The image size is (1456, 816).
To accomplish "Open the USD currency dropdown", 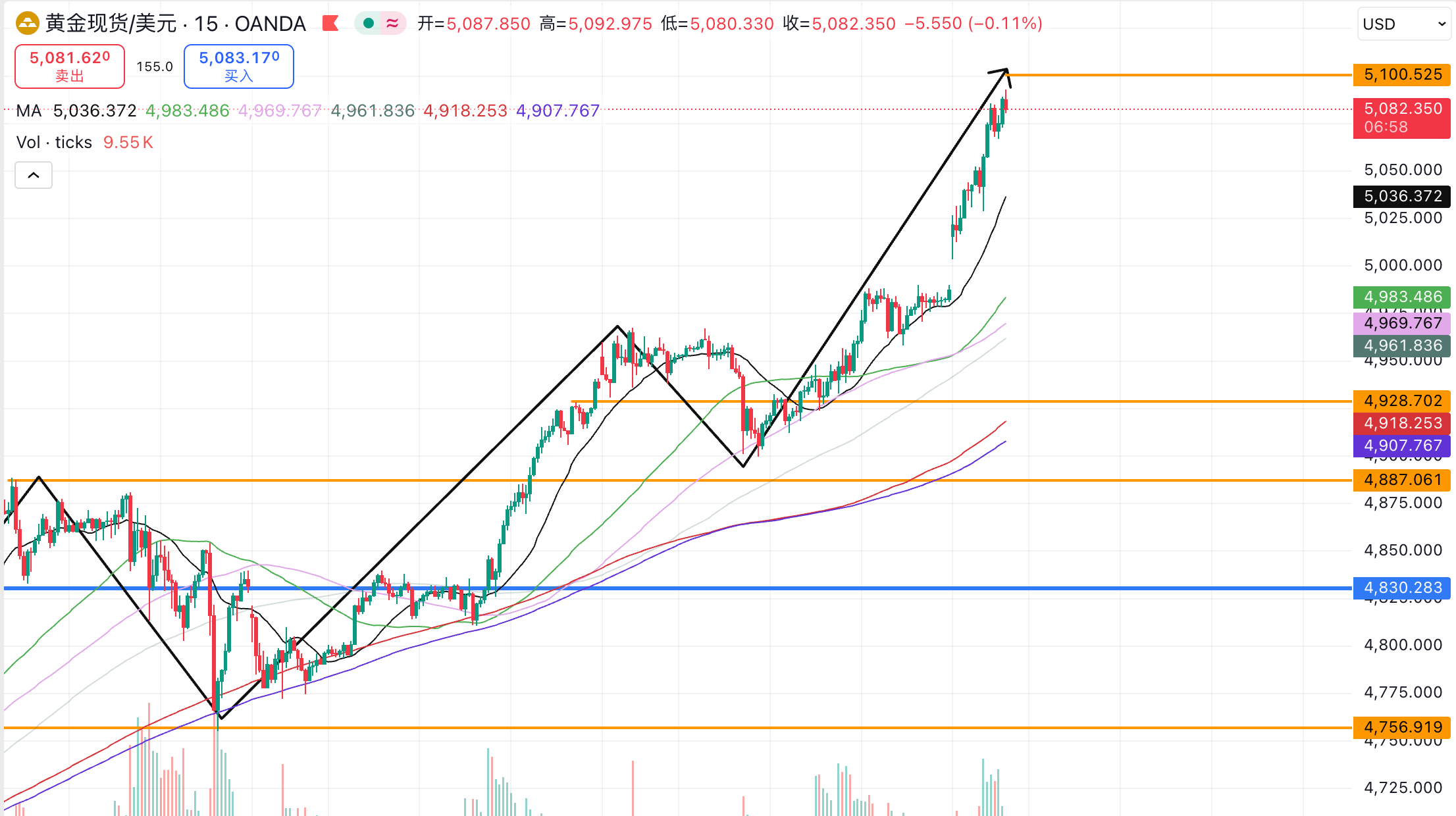I will 1402,24.
